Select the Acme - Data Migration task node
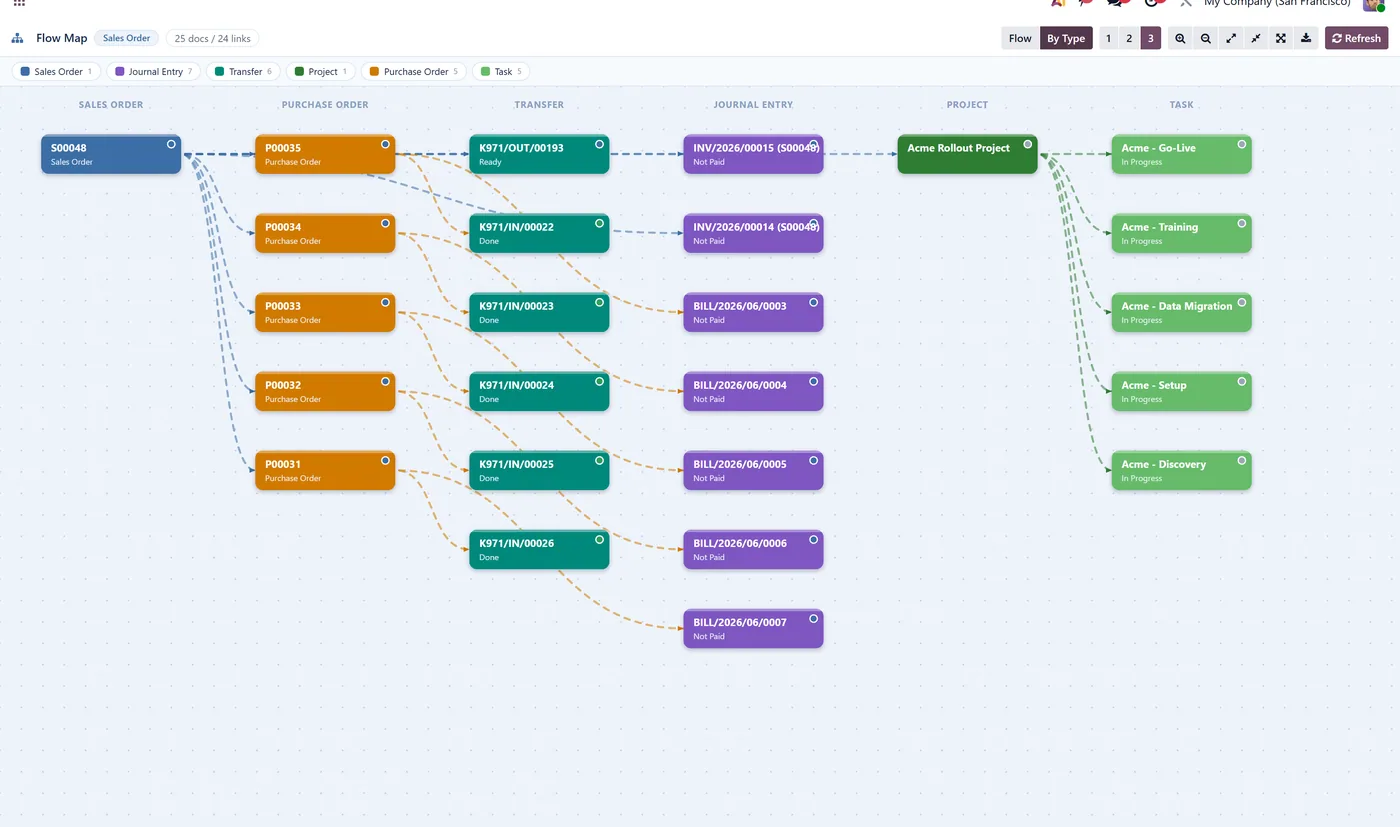This screenshot has height=827, width=1400. click(x=1181, y=312)
